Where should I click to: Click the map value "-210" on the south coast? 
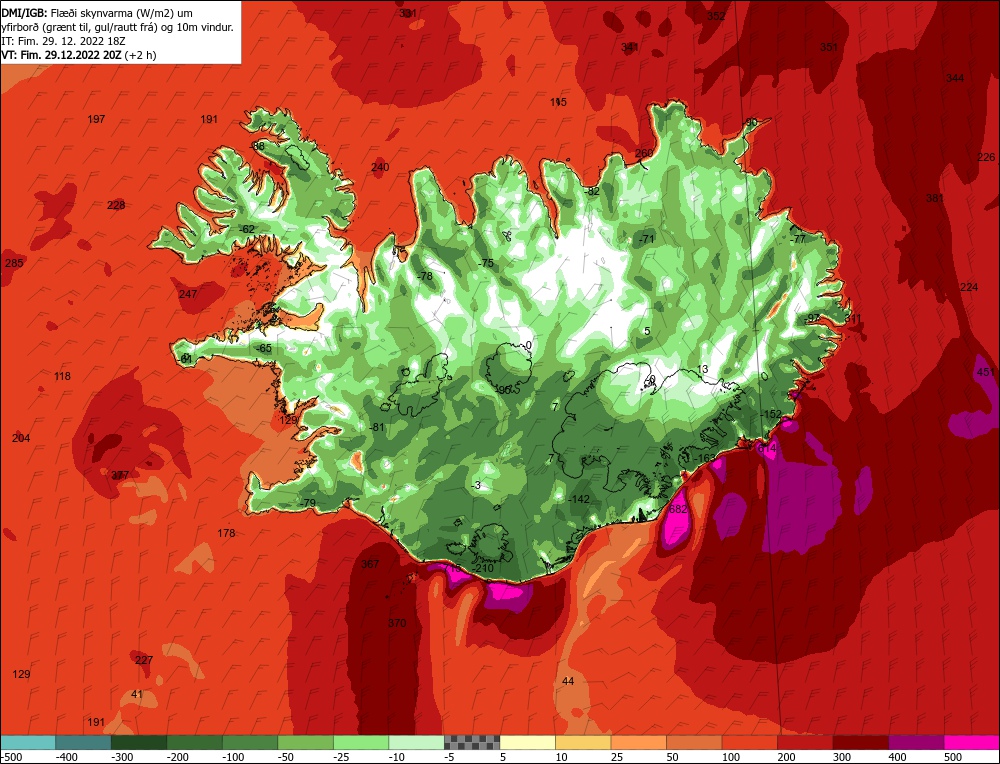pyautogui.click(x=483, y=568)
